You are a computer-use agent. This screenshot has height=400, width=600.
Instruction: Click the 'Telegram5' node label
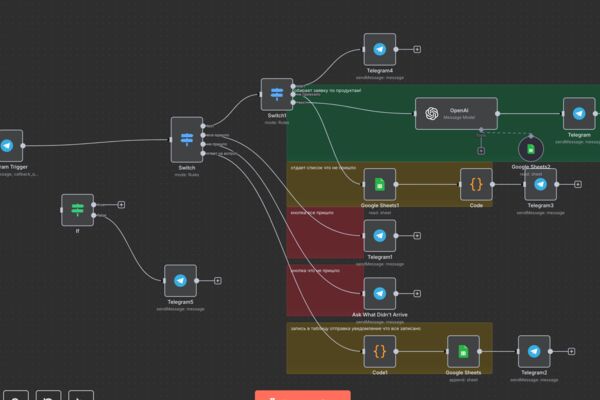(x=180, y=302)
